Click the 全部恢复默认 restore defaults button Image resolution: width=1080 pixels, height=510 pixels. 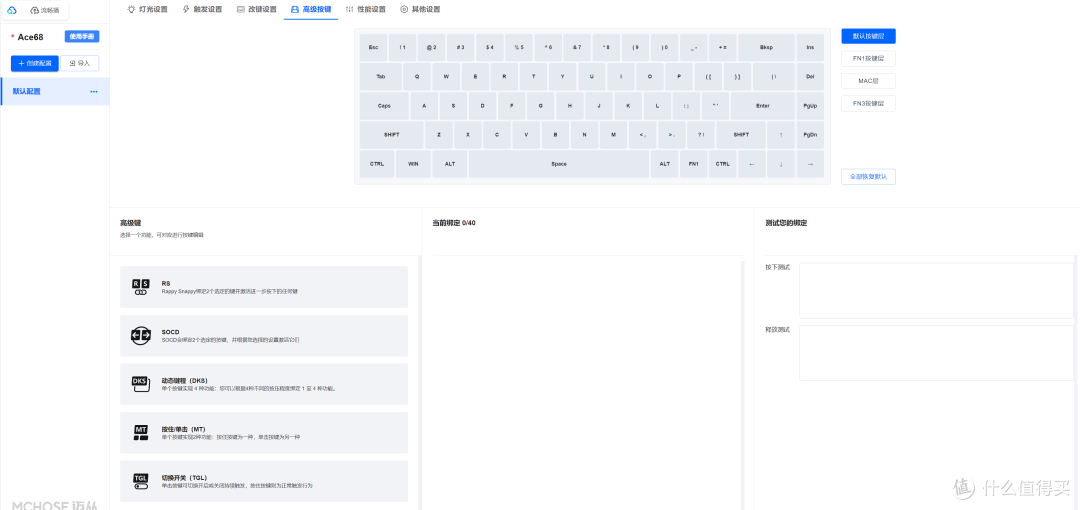click(868, 176)
